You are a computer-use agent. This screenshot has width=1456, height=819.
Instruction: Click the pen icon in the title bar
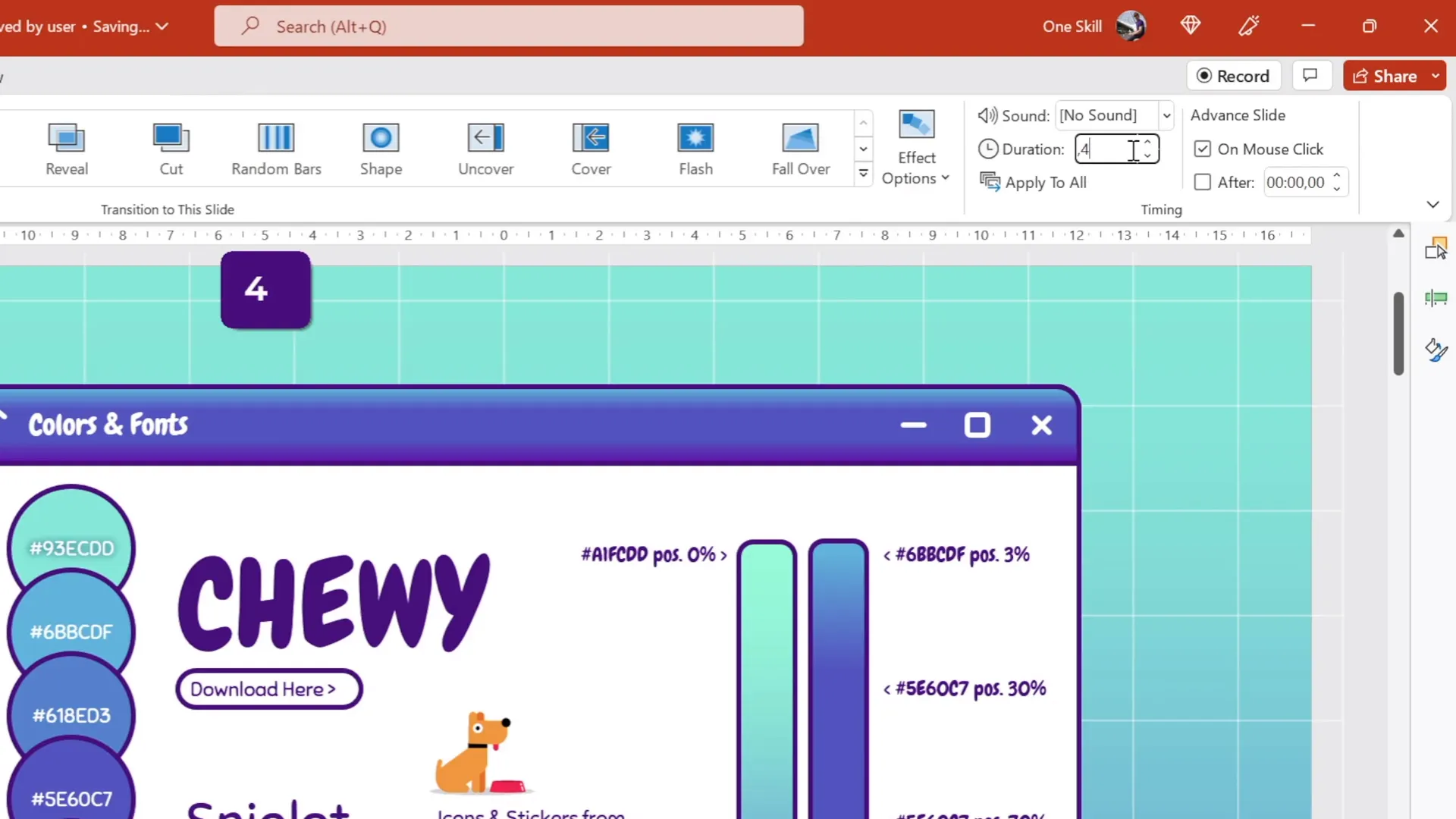click(x=1249, y=27)
